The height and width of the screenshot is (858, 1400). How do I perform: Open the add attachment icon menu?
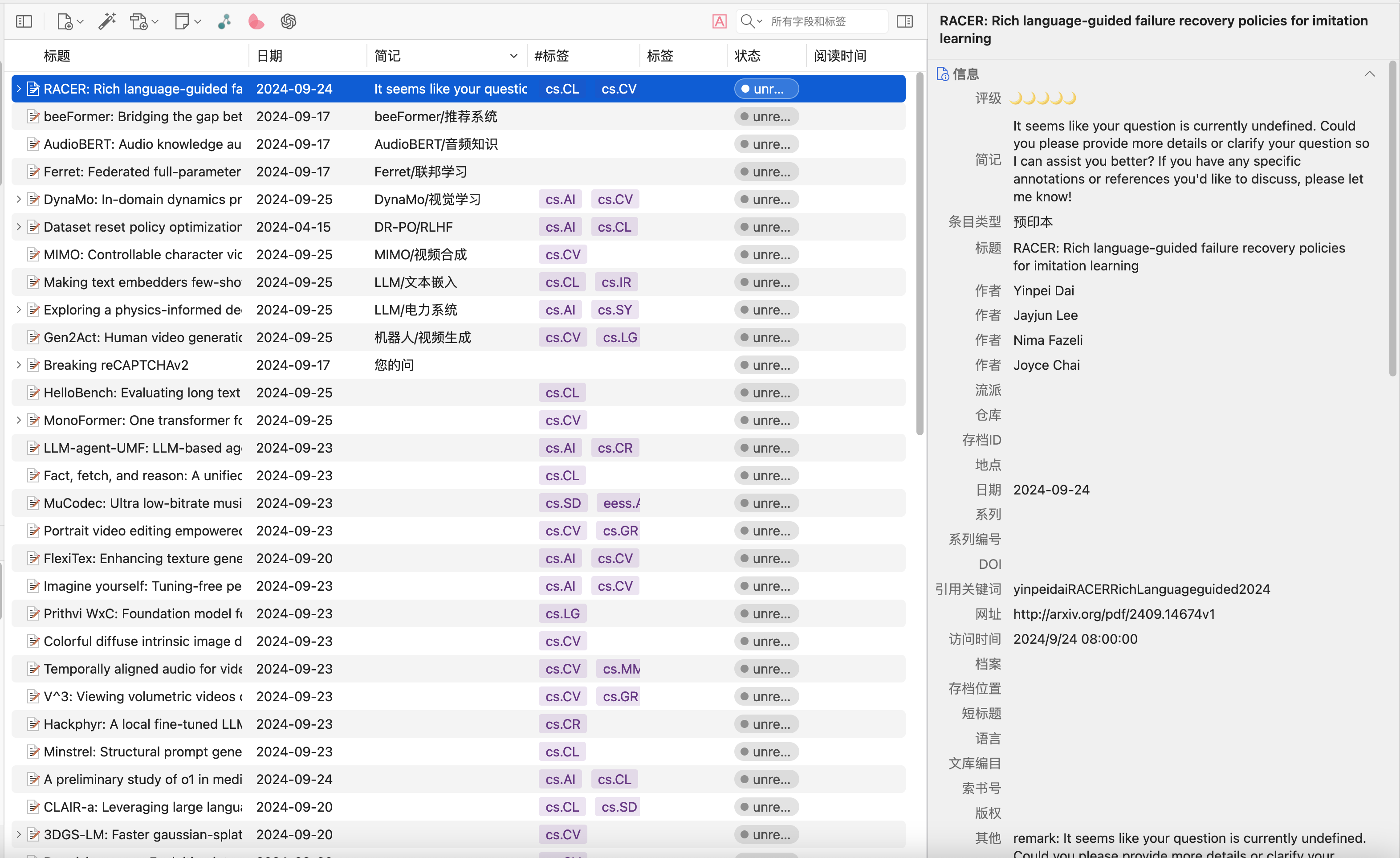coord(144,22)
